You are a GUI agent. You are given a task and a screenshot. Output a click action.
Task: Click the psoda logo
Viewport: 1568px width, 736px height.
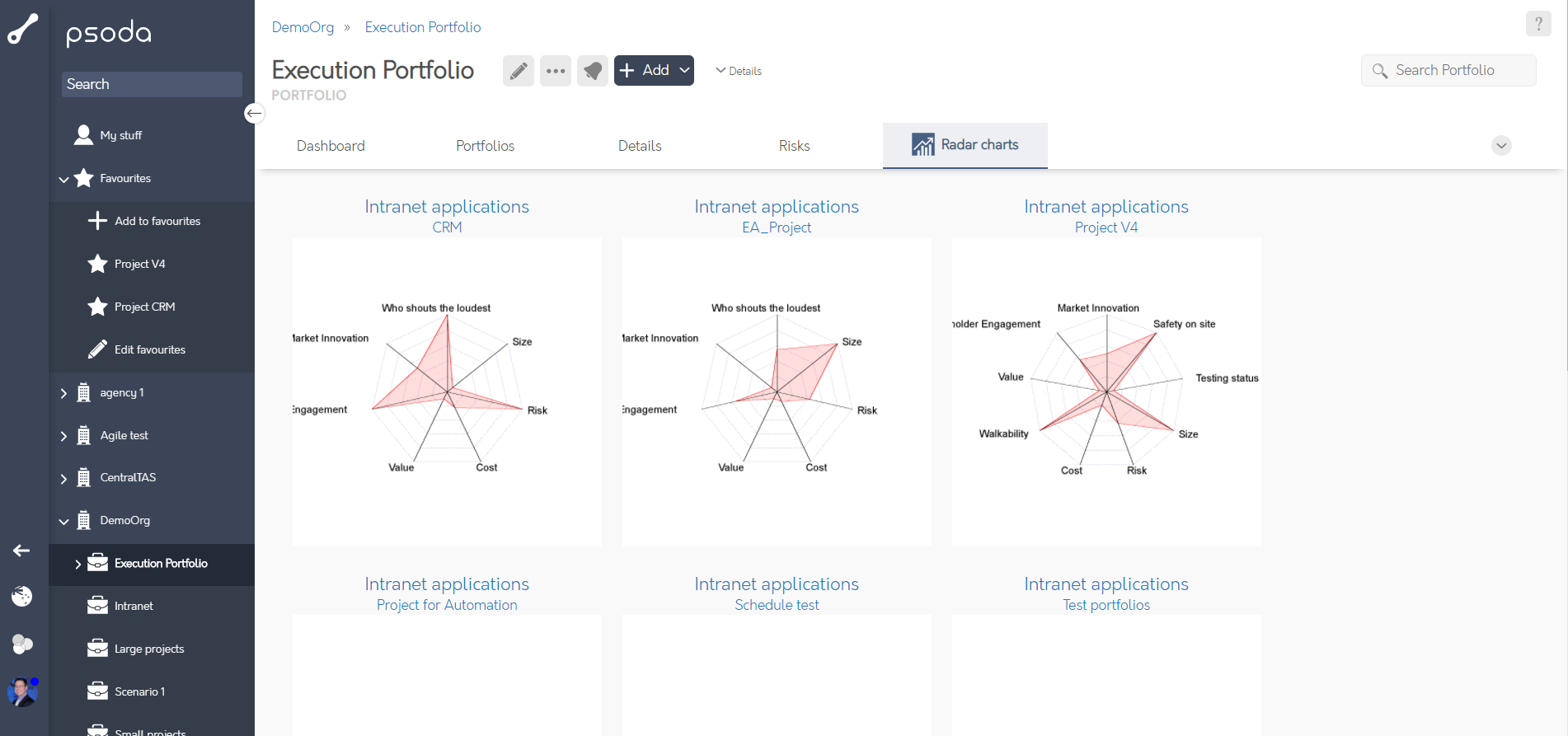tap(108, 33)
